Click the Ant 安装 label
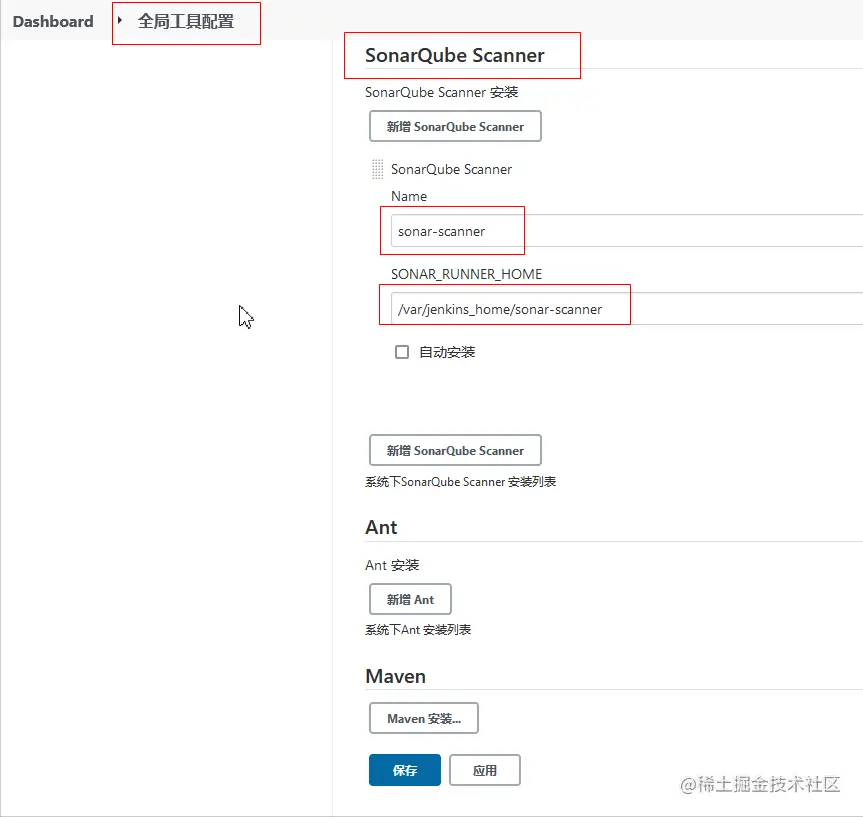The image size is (863, 817). (x=392, y=565)
